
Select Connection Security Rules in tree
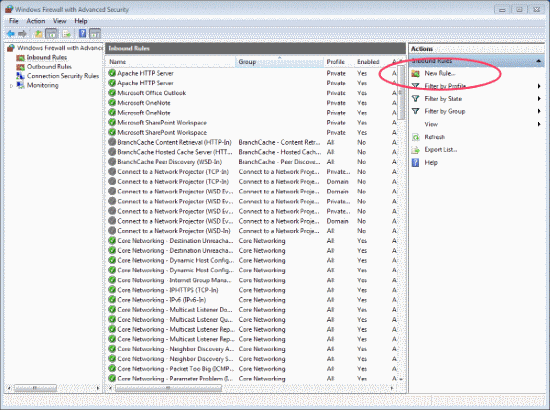[x=63, y=76]
